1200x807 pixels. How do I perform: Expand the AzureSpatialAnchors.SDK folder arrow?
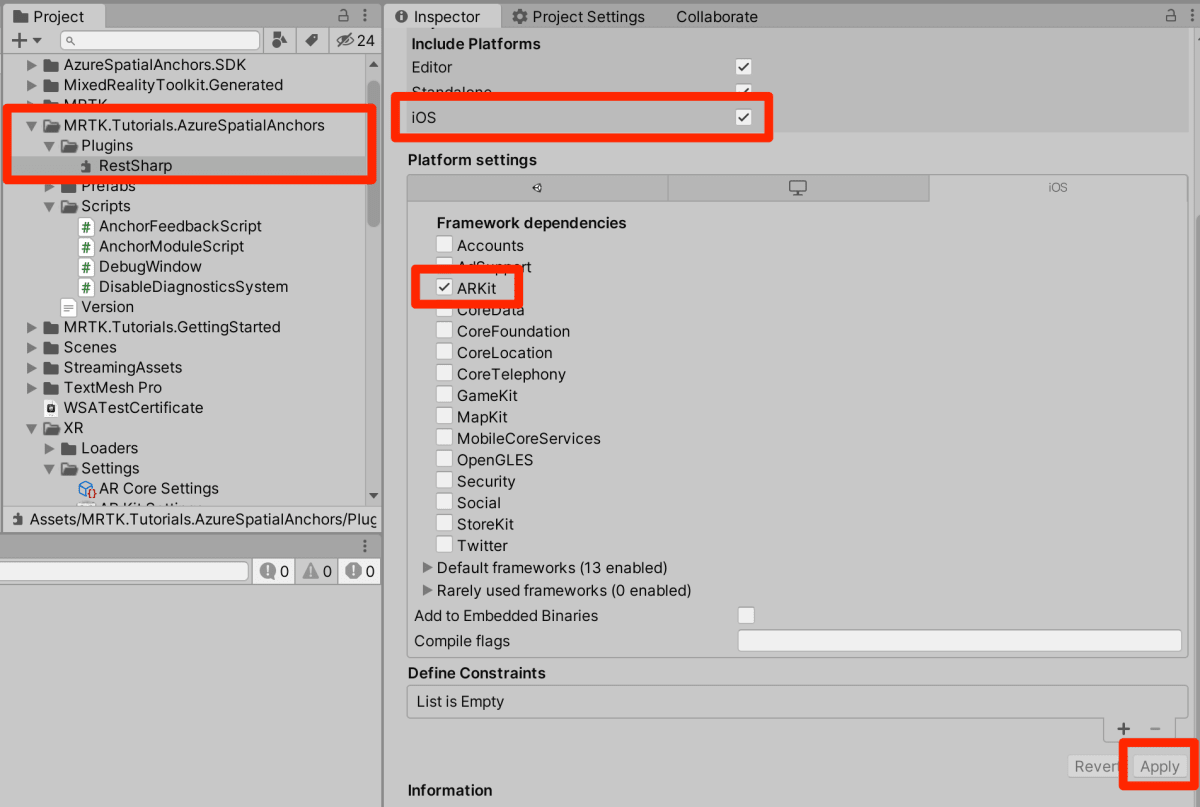[x=32, y=65]
